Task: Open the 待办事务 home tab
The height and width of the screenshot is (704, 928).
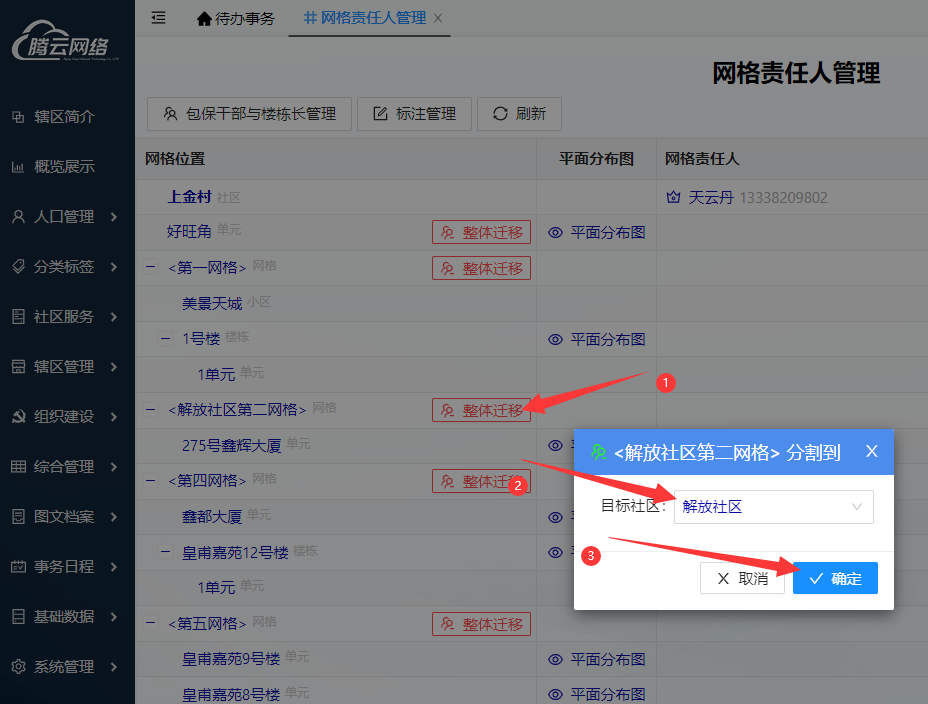Action: [x=236, y=19]
